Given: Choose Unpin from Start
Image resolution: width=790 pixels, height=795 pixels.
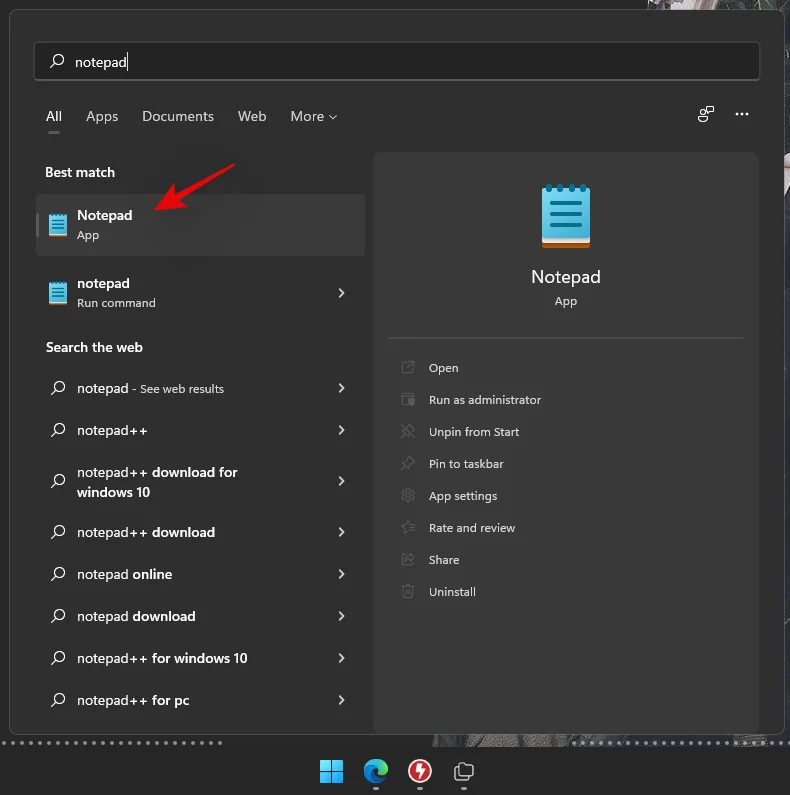Looking at the screenshot, I should [474, 432].
